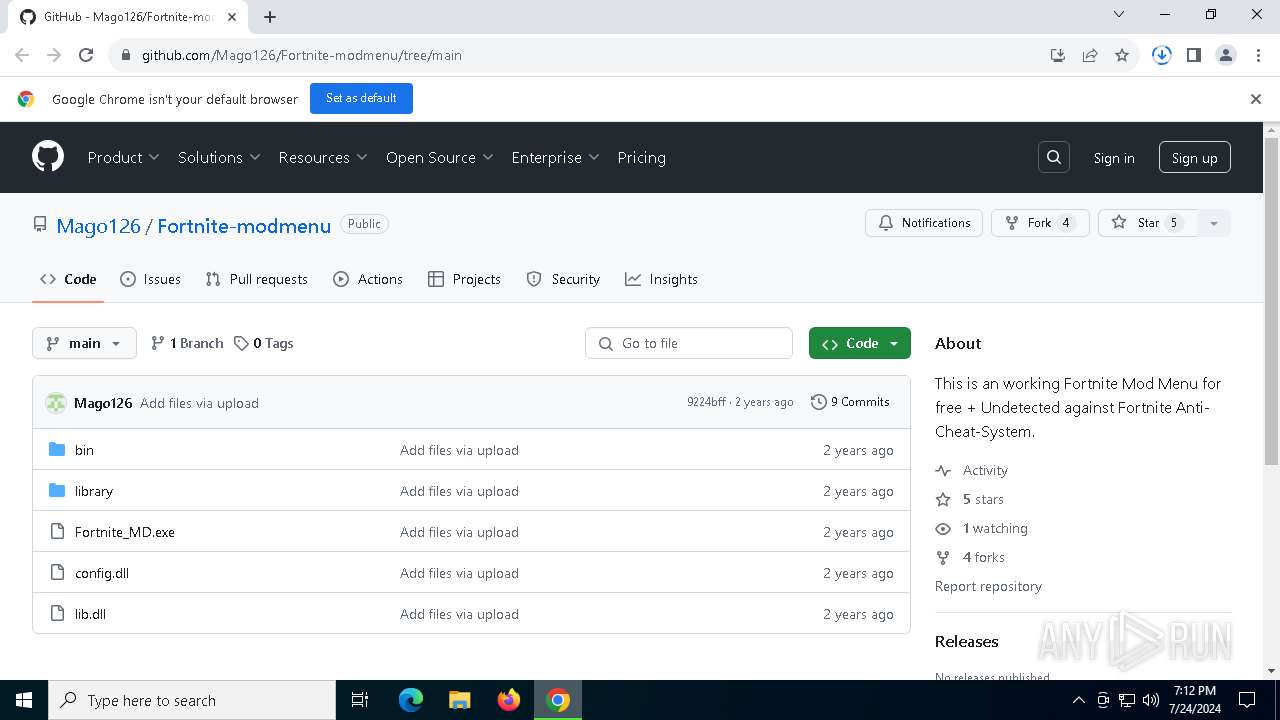Star the repository
Screen dimensions: 1280x720
[1147, 223]
